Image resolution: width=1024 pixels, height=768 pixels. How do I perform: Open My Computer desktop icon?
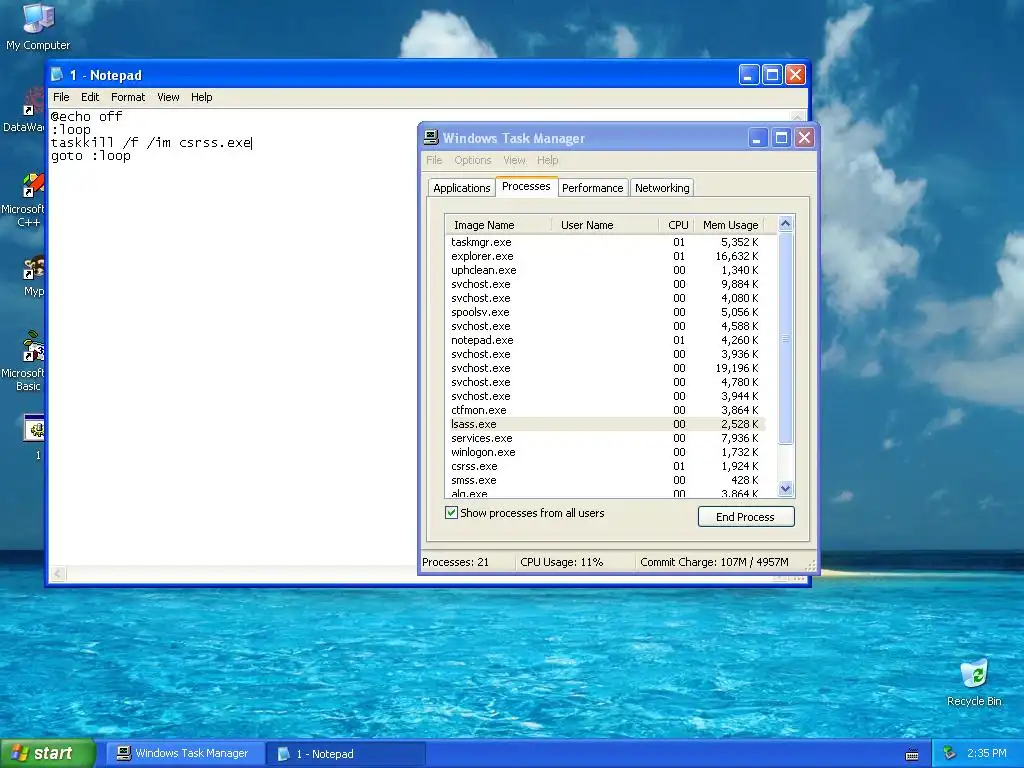click(x=38, y=27)
